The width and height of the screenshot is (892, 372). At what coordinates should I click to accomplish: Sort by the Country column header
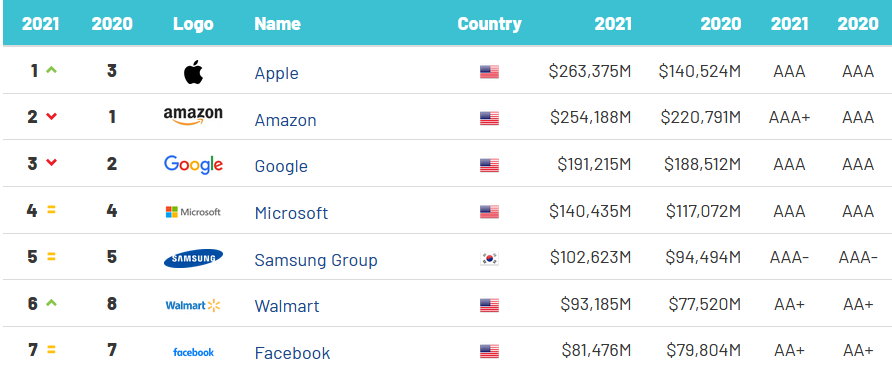click(489, 24)
